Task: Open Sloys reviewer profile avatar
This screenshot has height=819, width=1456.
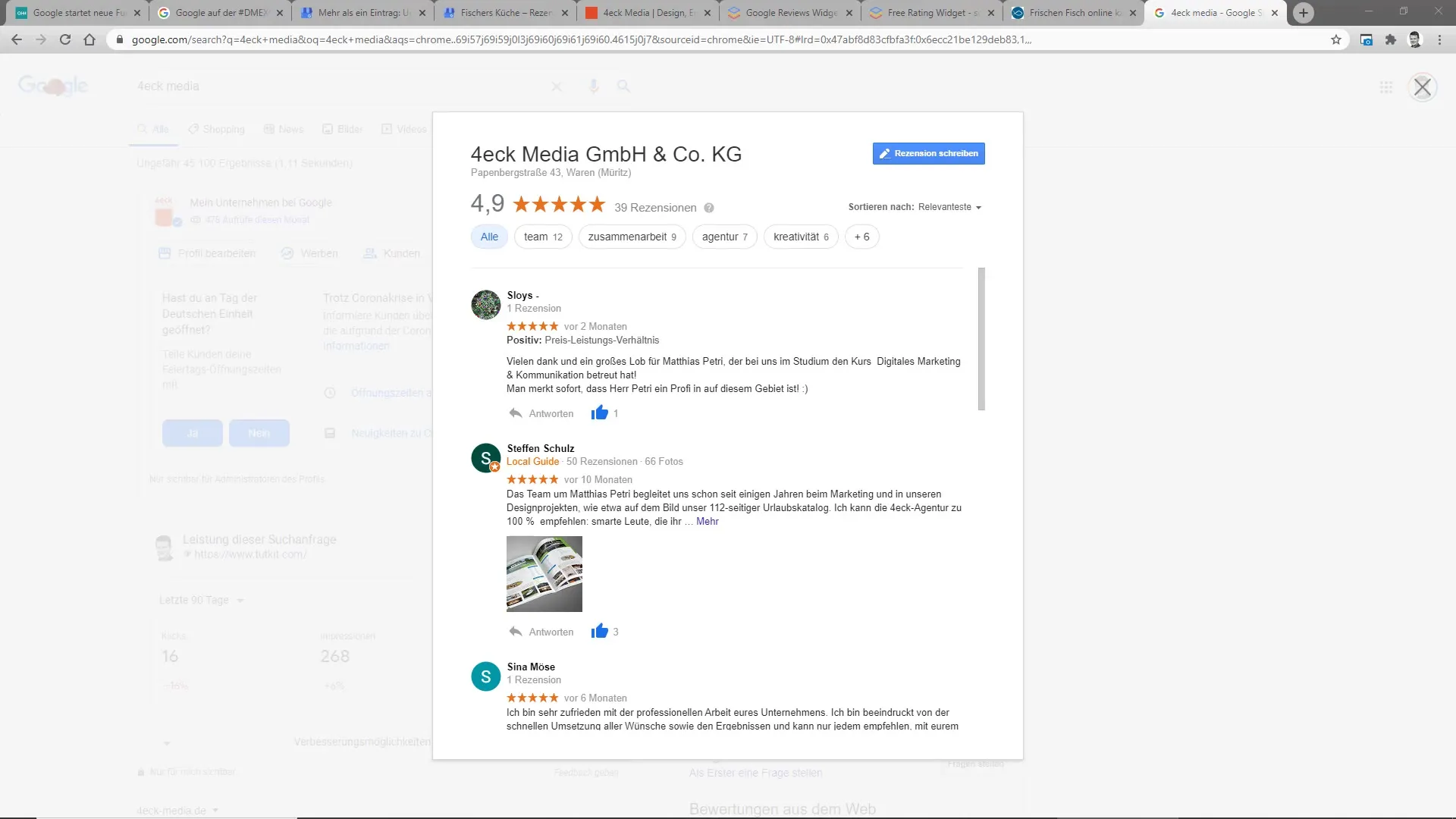Action: (485, 305)
